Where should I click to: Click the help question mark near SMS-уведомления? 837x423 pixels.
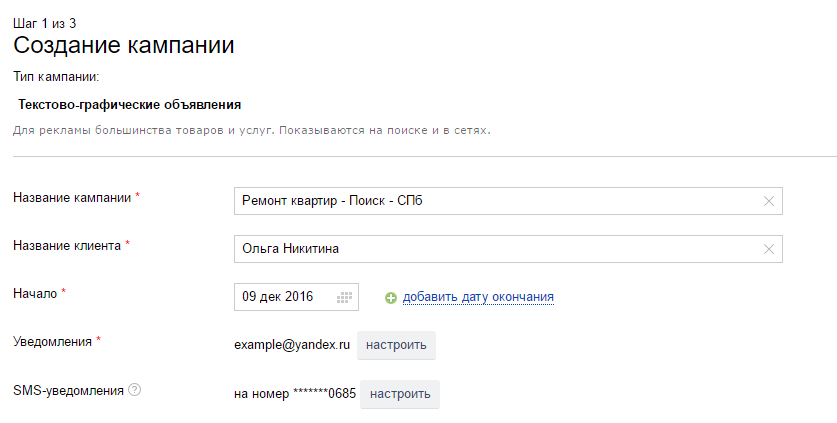pyautogui.click(x=135, y=390)
